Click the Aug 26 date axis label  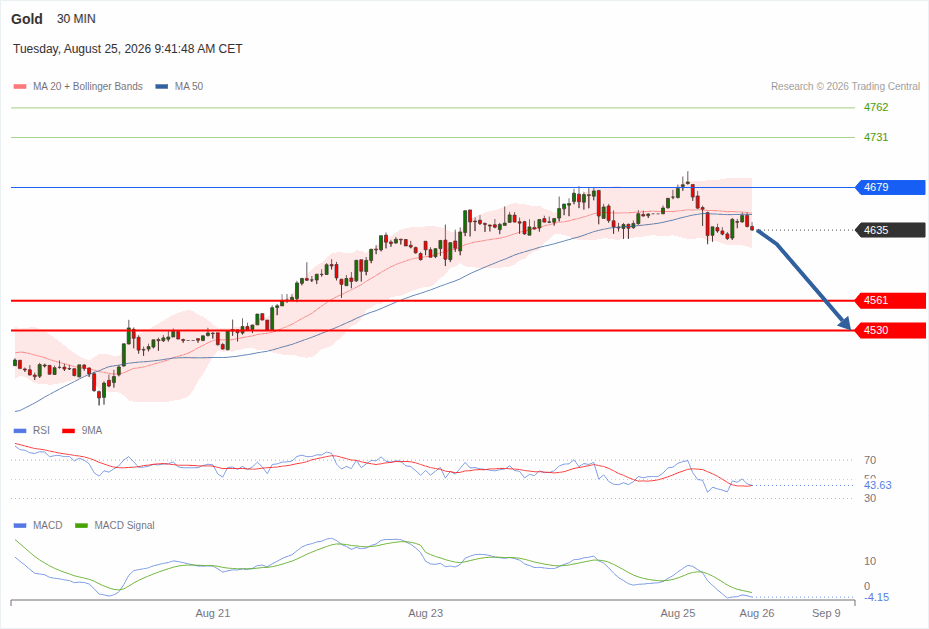pyautogui.click(x=757, y=613)
